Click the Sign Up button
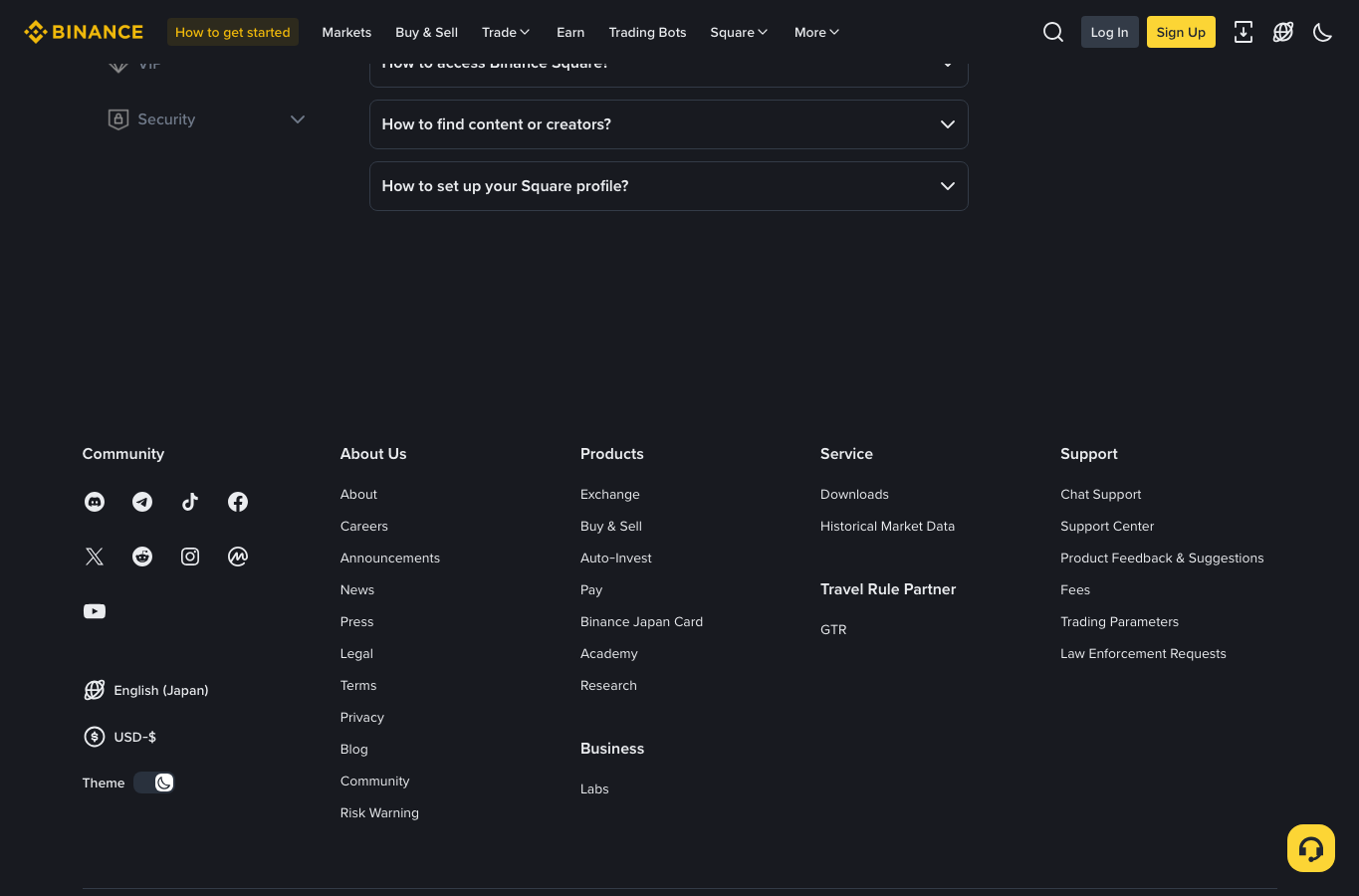 (1181, 32)
